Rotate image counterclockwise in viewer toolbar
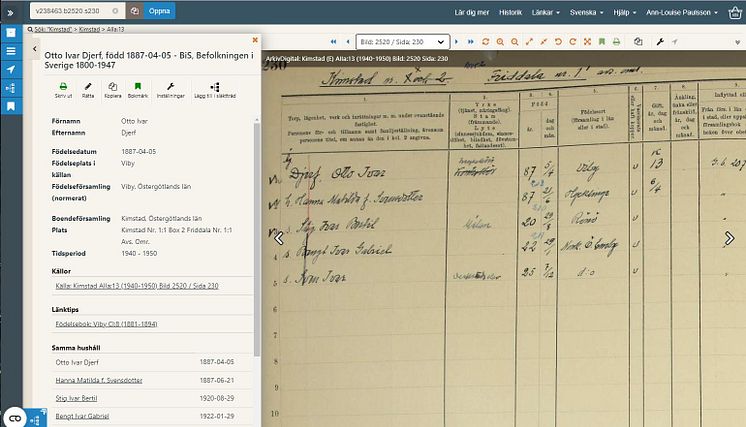The width and height of the screenshot is (746, 427). (558, 42)
